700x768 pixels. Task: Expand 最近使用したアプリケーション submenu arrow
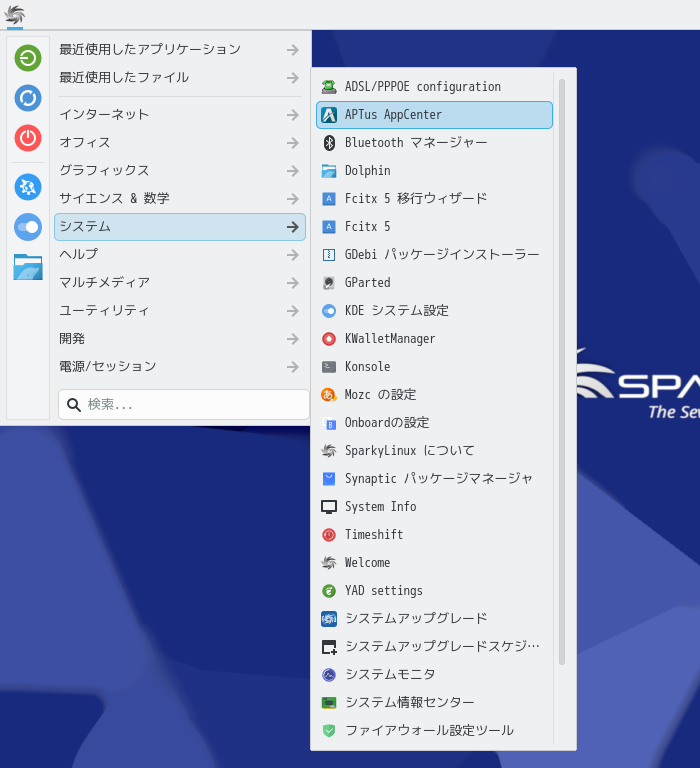(292, 49)
